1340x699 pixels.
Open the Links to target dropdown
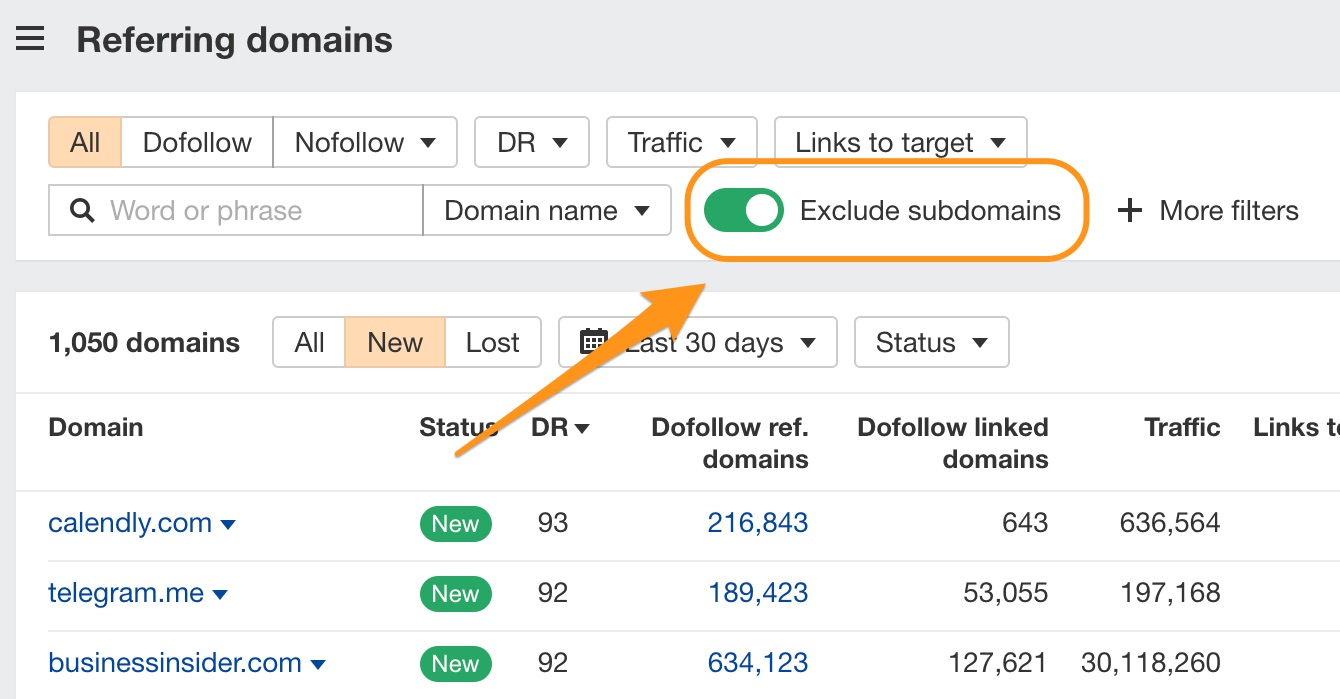[900, 143]
